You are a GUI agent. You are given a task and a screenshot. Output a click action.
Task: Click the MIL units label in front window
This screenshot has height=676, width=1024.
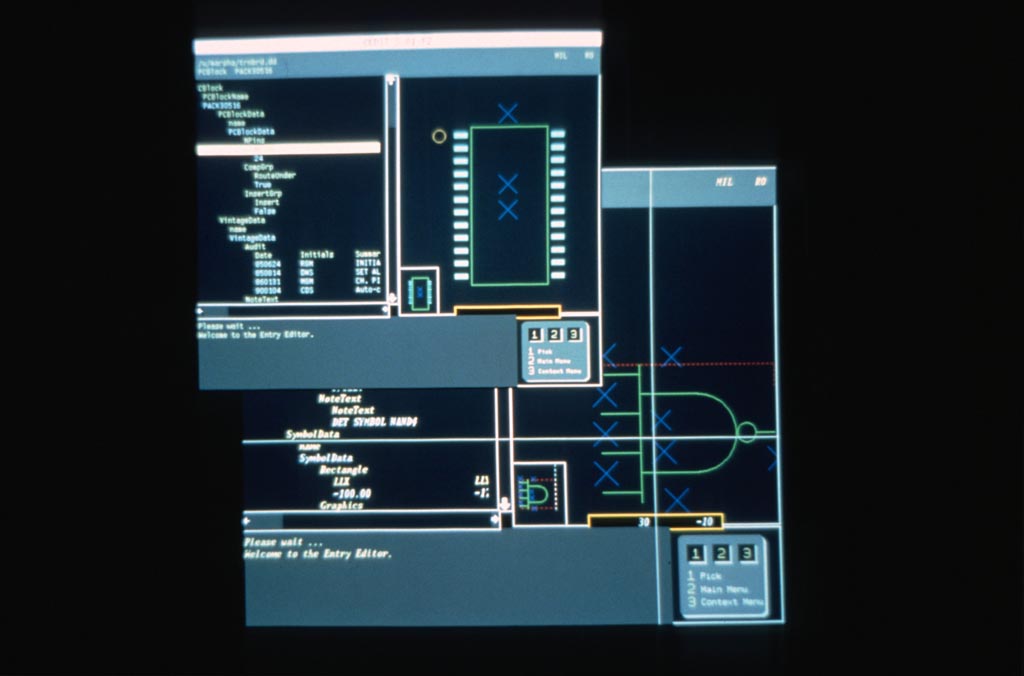click(x=561, y=56)
